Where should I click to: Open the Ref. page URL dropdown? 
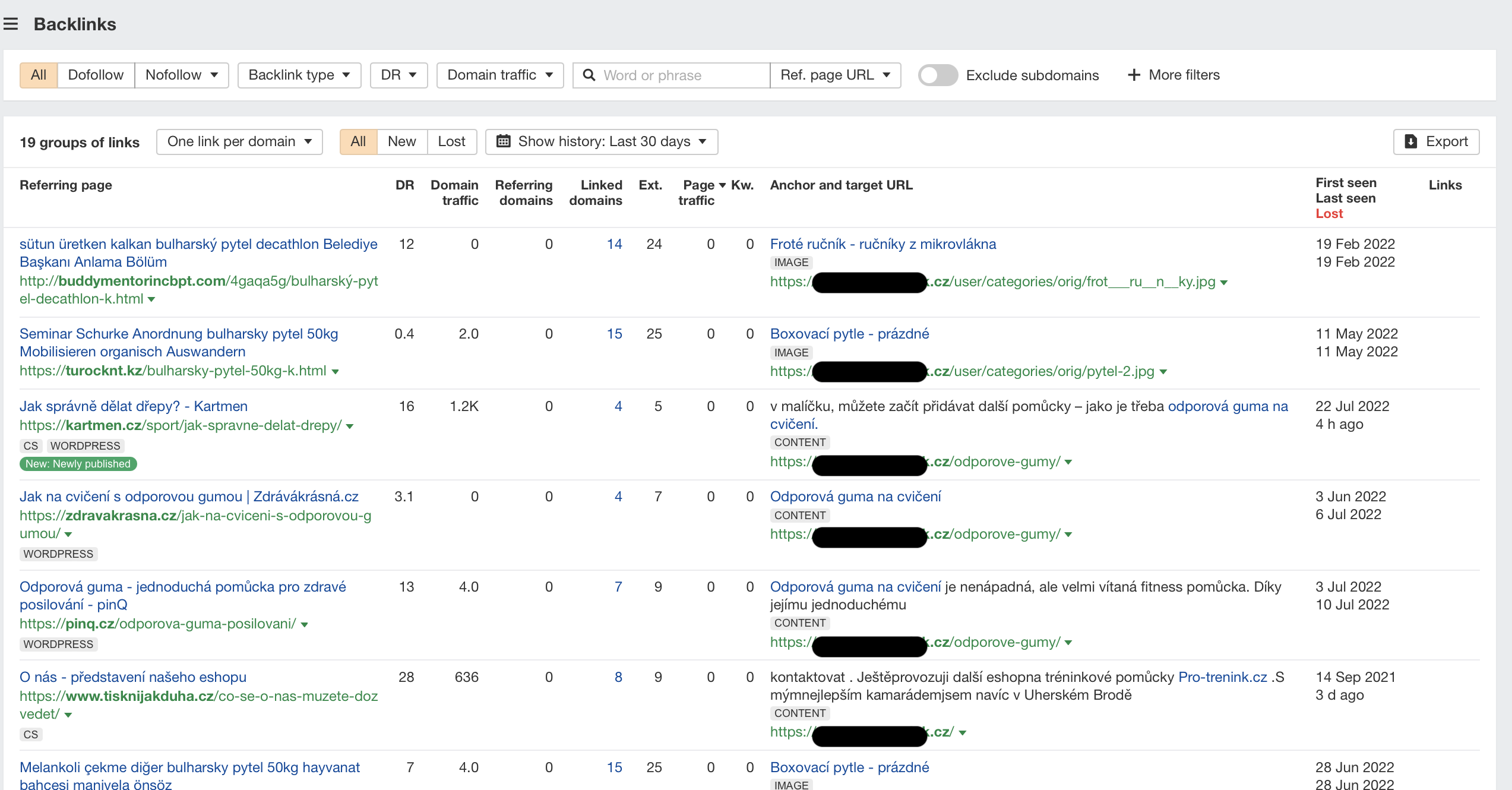point(835,75)
